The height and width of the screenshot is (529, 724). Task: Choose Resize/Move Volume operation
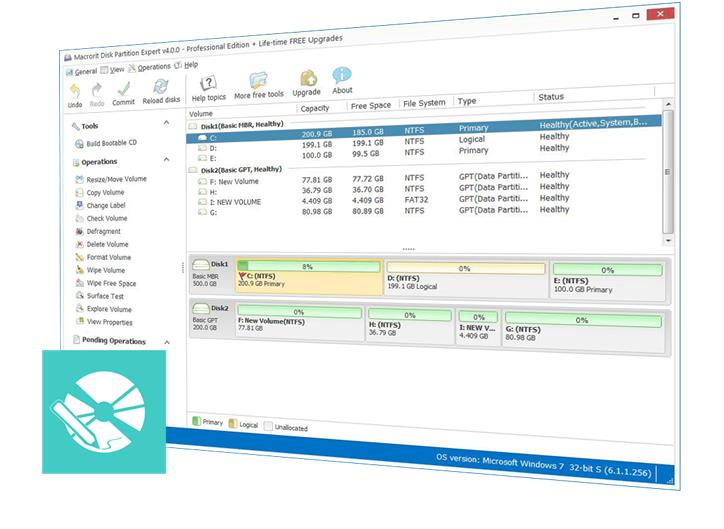point(111,179)
